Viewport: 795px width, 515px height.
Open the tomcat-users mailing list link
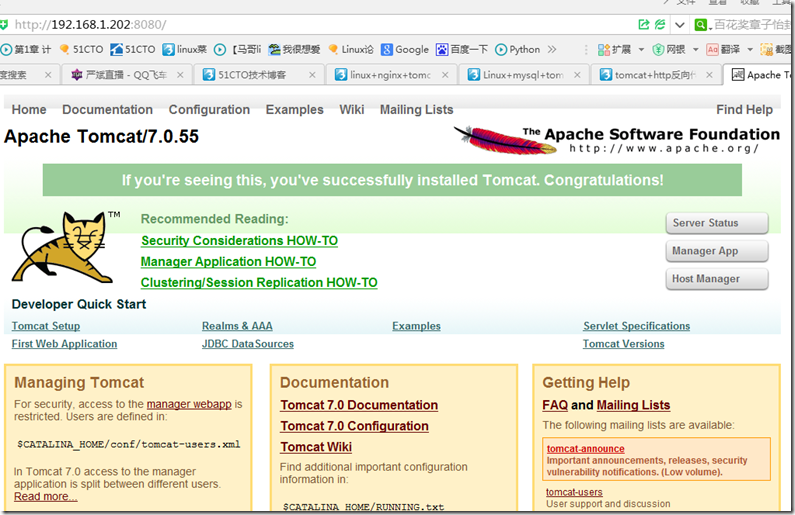pos(574,492)
